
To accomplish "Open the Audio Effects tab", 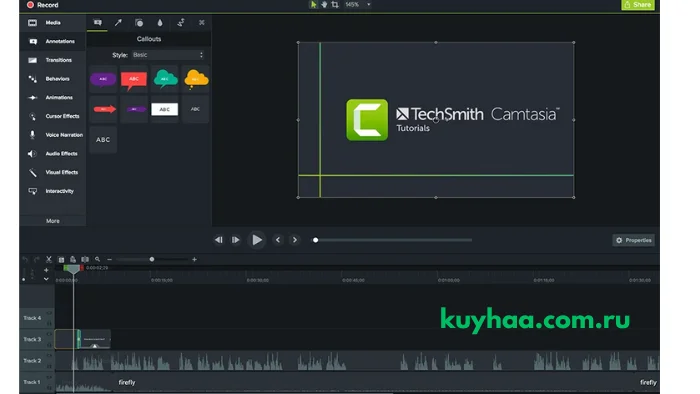I will [53, 154].
